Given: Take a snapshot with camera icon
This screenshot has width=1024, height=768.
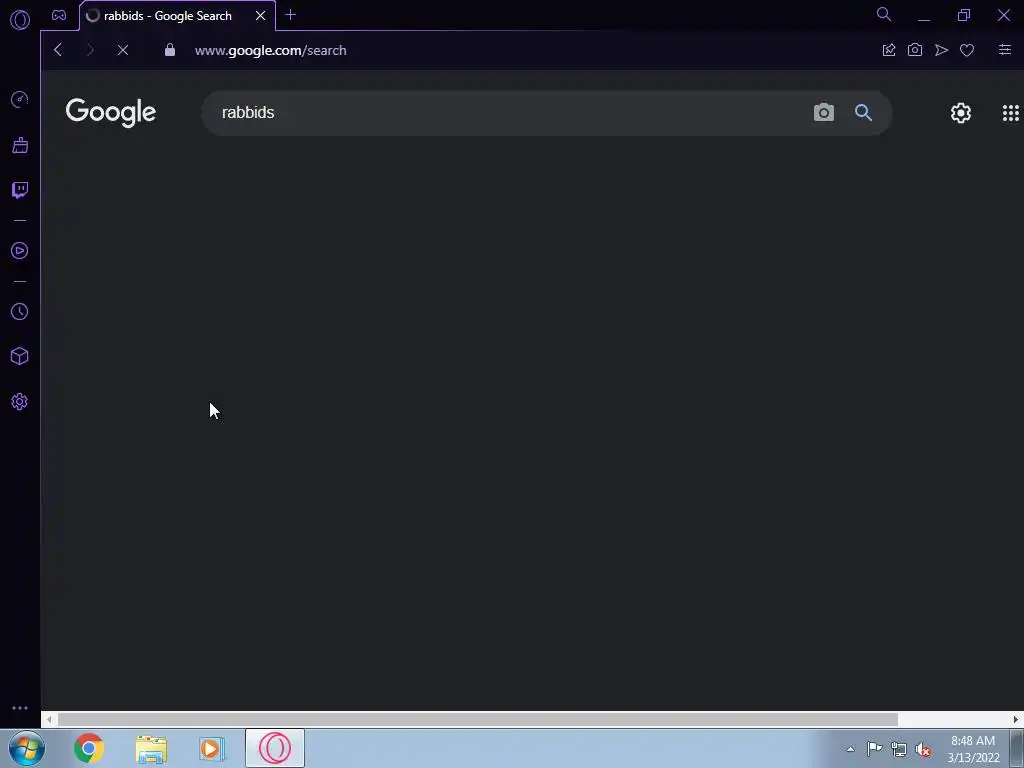Looking at the screenshot, I should coord(915,50).
